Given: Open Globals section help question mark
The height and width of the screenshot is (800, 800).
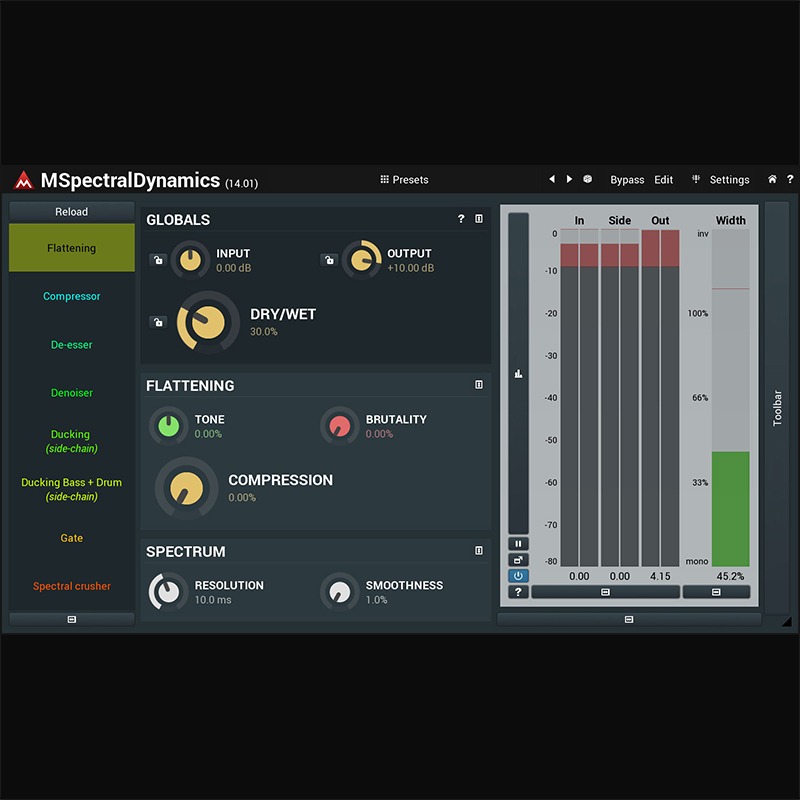Looking at the screenshot, I should 461,219.
